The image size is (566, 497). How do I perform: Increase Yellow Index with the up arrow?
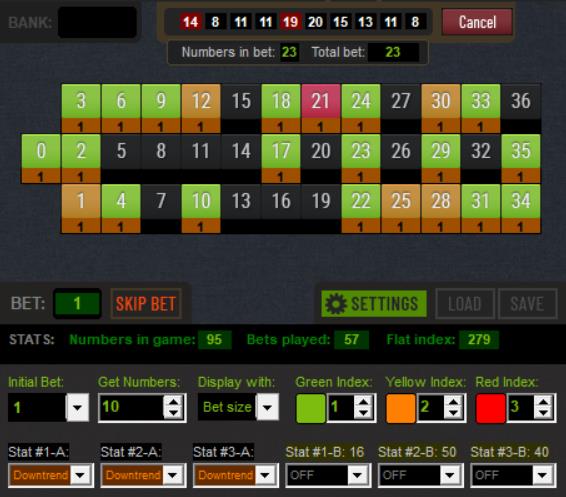coord(453,402)
